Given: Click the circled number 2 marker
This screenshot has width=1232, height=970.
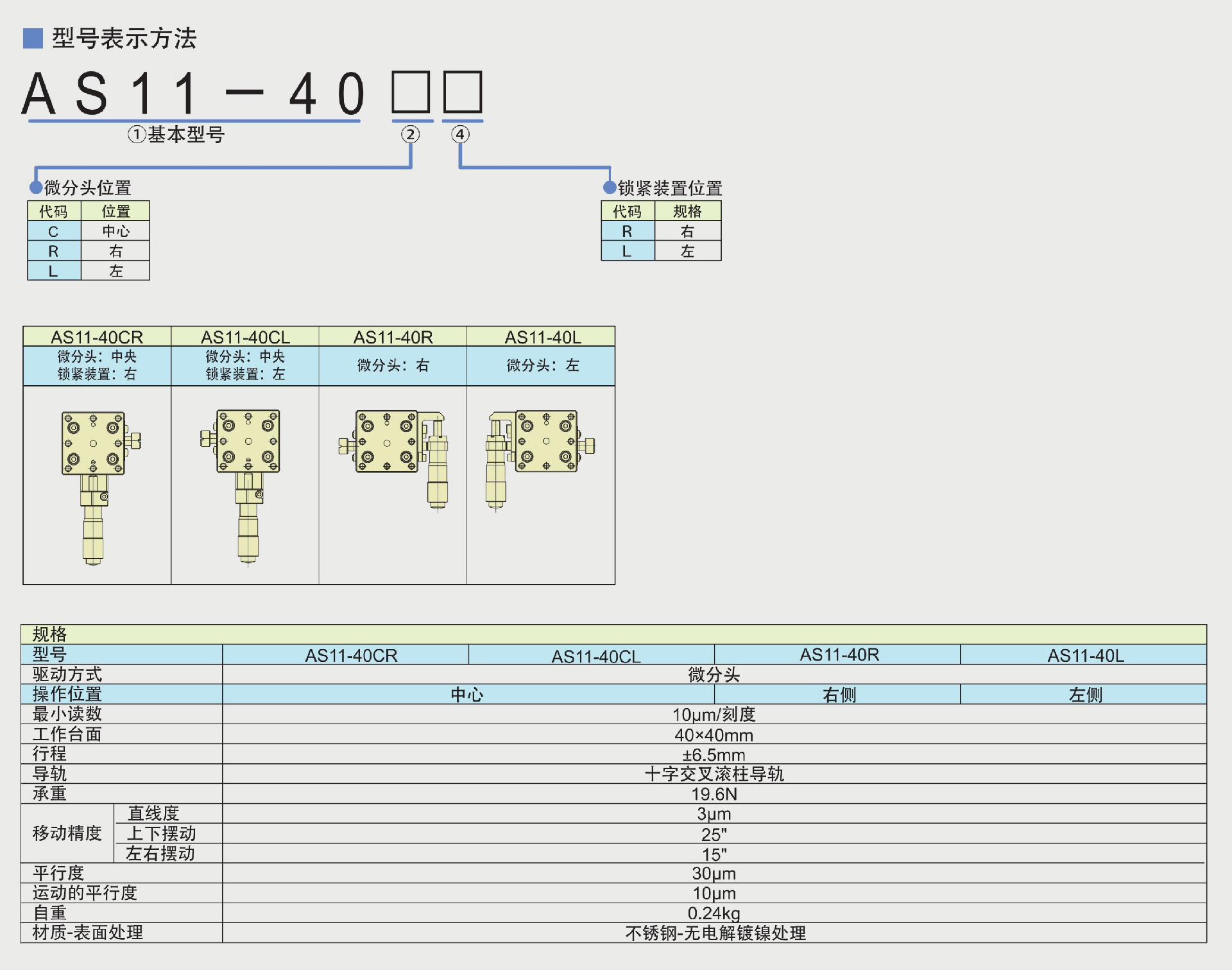Looking at the screenshot, I should 411,134.
